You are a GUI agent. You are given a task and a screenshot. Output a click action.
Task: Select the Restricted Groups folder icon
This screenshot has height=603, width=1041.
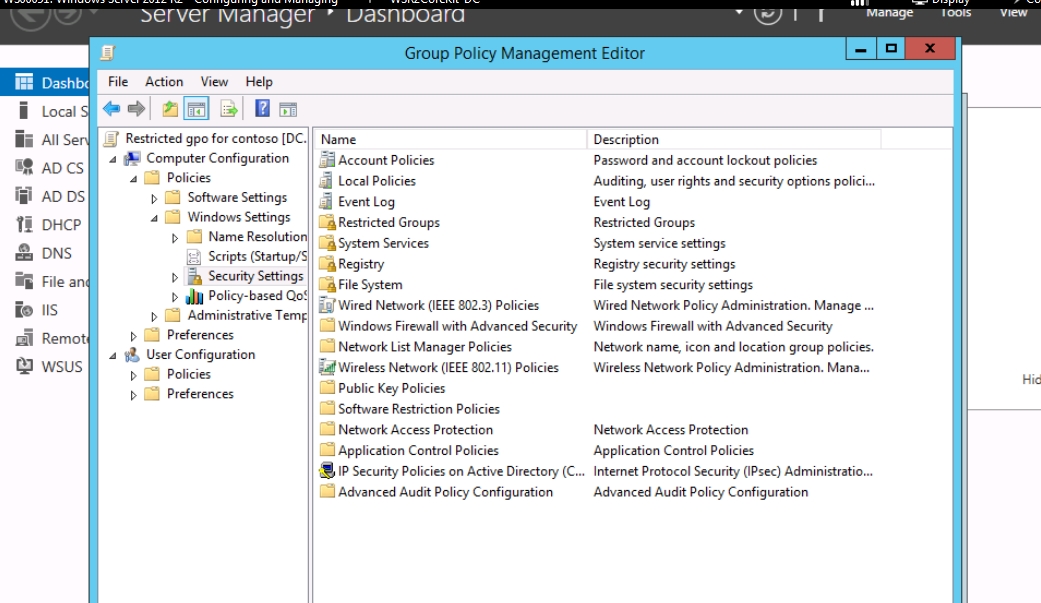(327, 222)
